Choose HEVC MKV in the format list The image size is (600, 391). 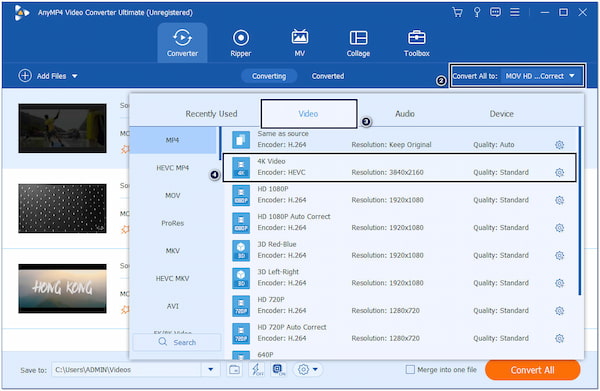coord(173,279)
